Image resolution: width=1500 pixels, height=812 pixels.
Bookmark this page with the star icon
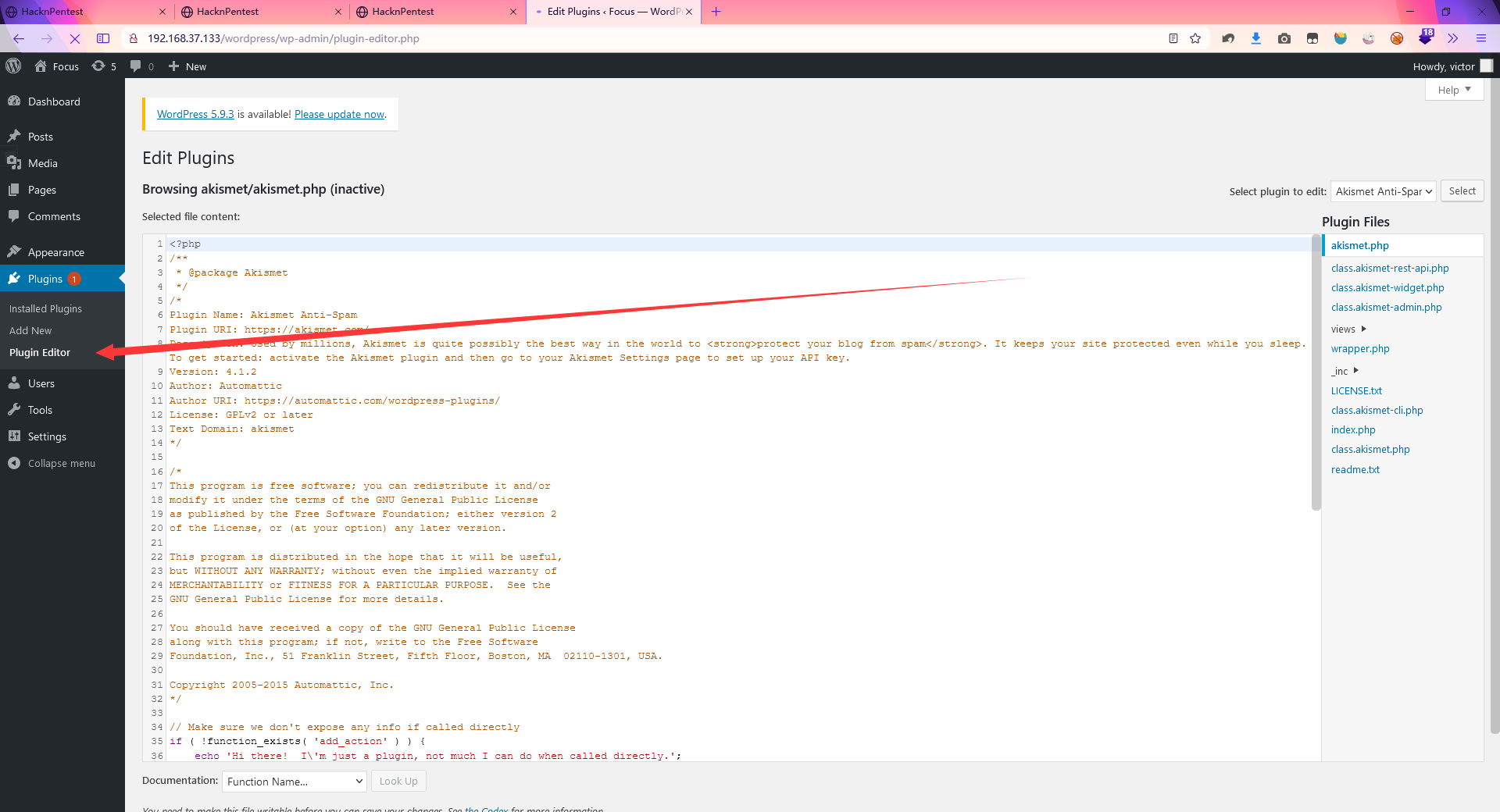pos(1195,38)
